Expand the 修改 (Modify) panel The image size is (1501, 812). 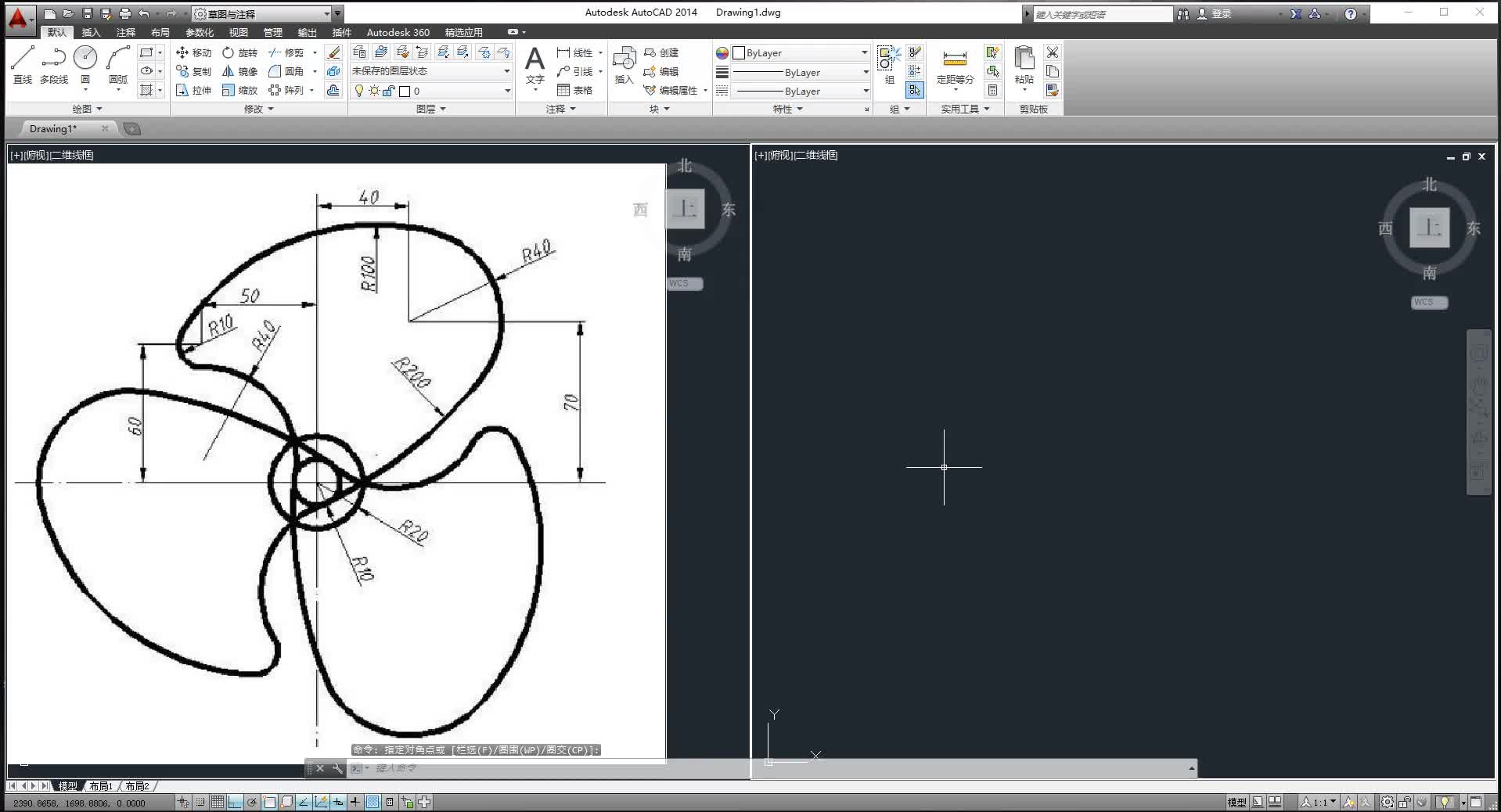click(259, 109)
